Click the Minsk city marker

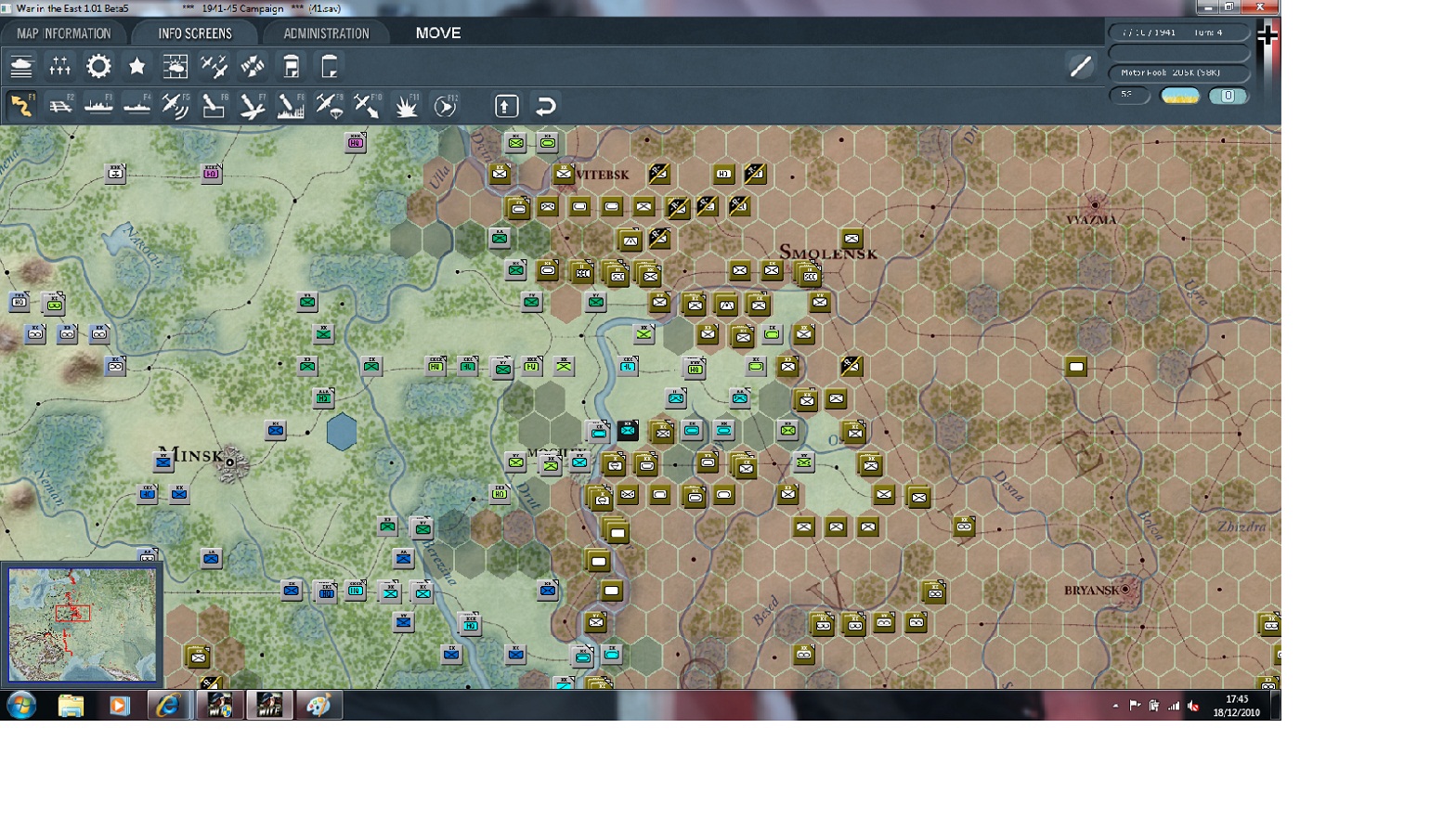230,461
